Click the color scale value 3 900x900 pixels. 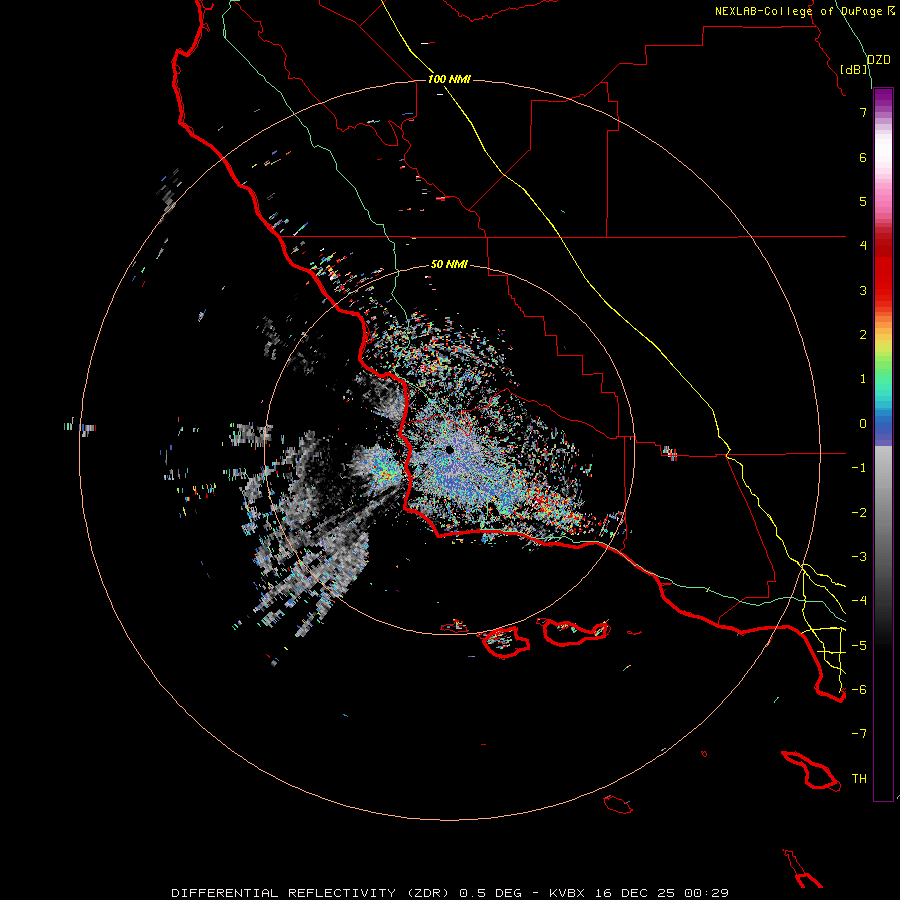(x=863, y=290)
